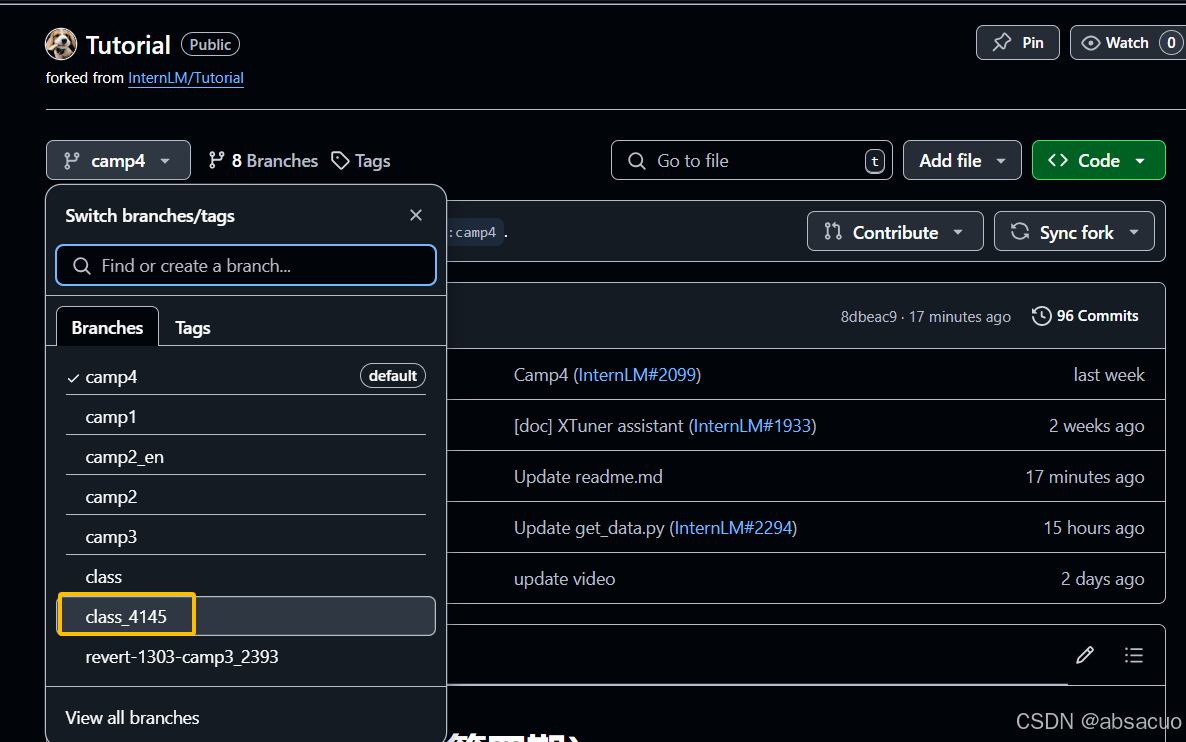
Task: Expand the Contribute dropdown
Action: tap(895, 232)
